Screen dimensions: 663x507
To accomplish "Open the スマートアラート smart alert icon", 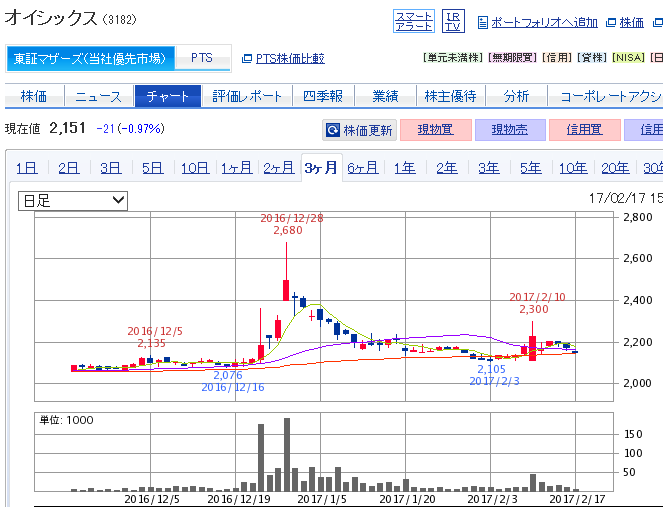I will pos(414,21).
